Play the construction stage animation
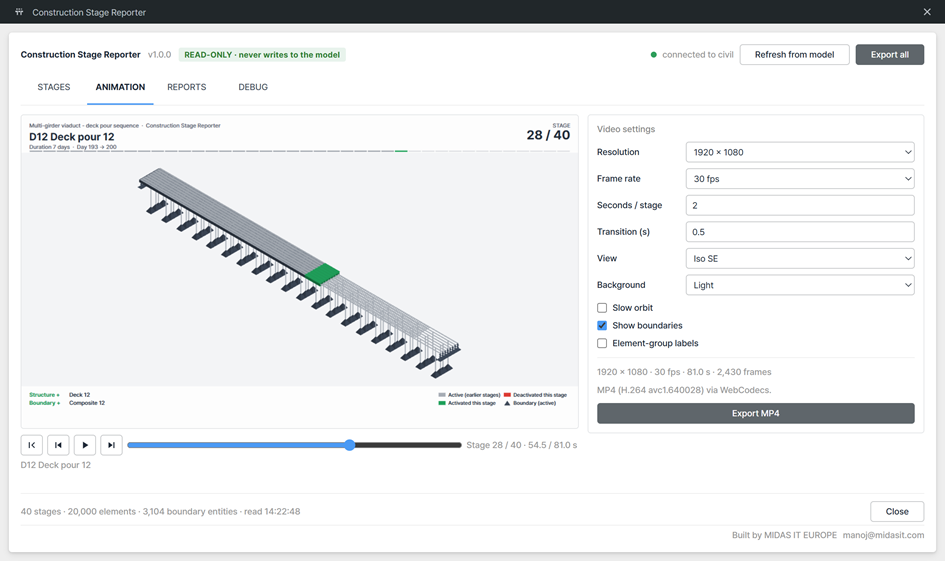 click(85, 445)
